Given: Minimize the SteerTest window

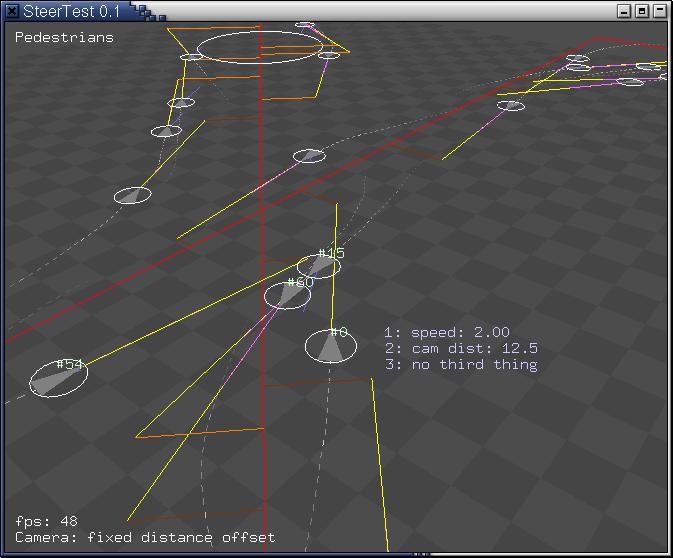Looking at the screenshot, I should pyautogui.click(x=624, y=11).
